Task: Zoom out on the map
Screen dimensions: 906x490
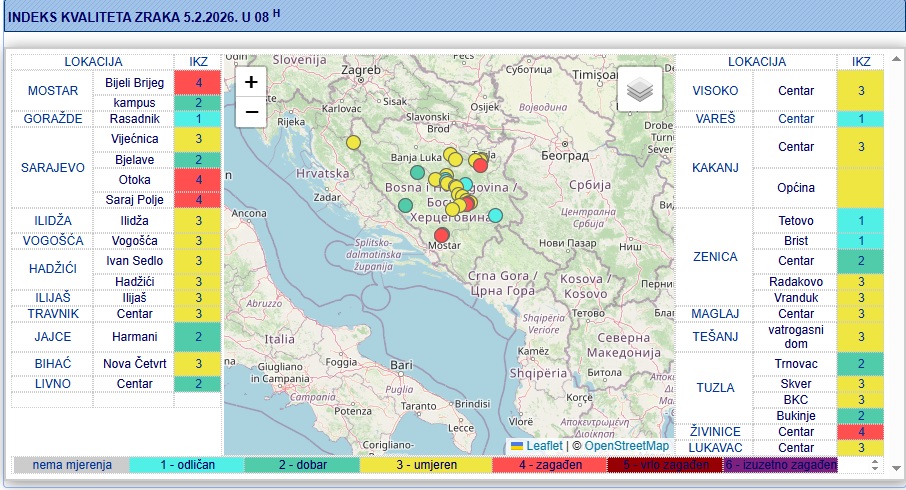Action: (251, 112)
